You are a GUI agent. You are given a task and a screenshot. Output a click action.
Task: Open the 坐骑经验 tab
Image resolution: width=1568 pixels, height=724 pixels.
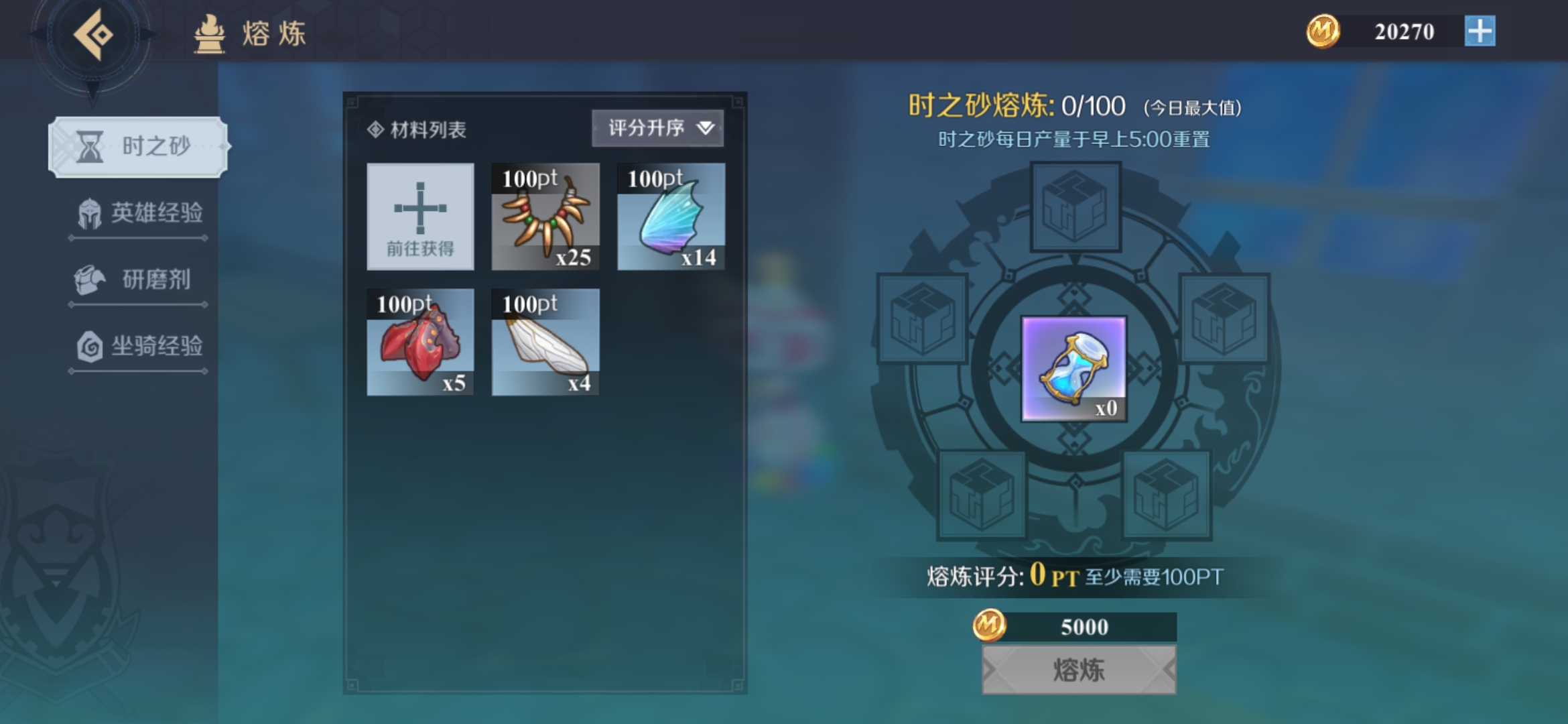point(138,346)
